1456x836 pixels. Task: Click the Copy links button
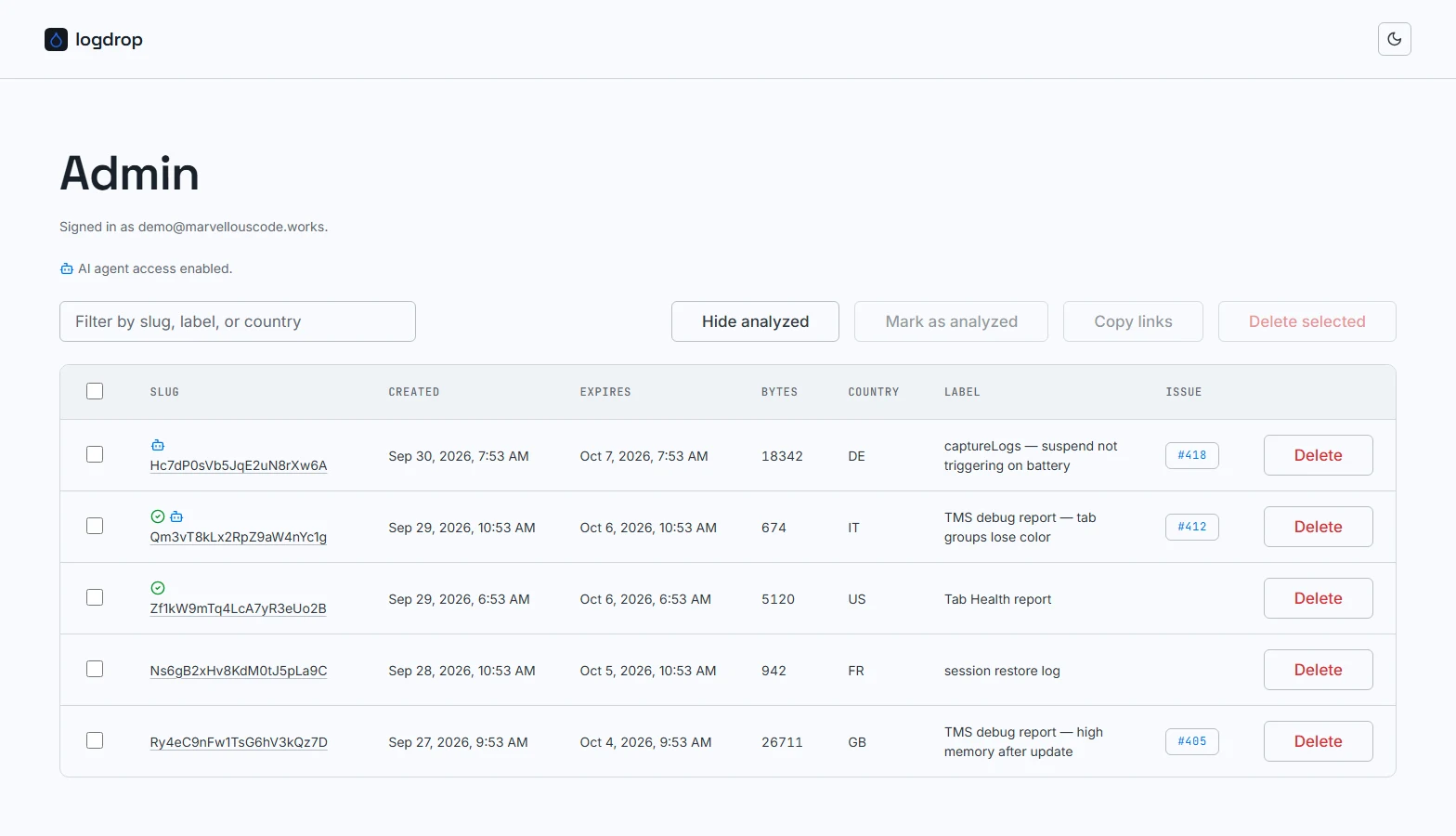1133,321
